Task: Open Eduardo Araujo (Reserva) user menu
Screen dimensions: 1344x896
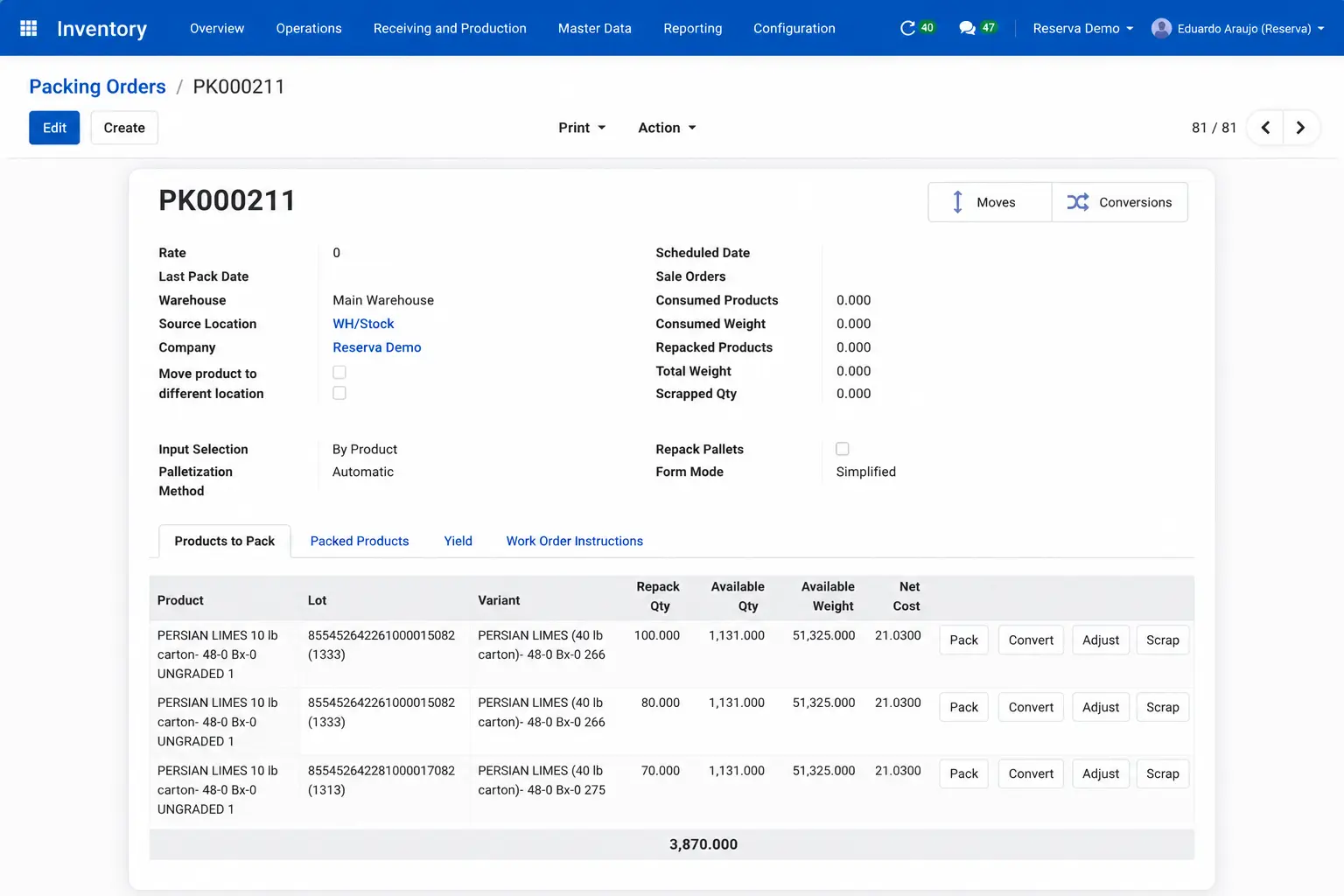Action: pyautogui.click(x=1238, y=28)
